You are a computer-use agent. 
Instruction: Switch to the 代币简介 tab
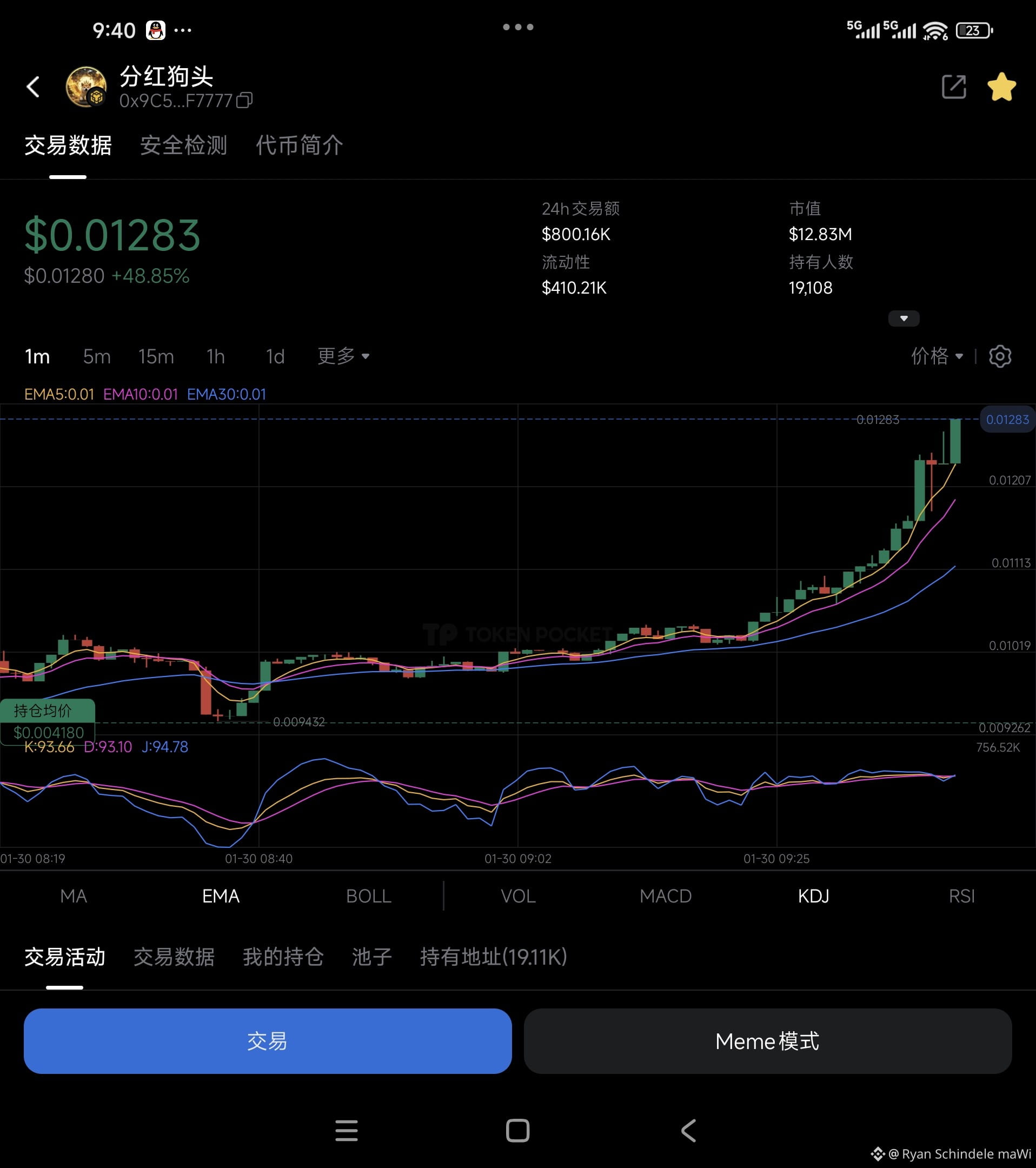299,145
